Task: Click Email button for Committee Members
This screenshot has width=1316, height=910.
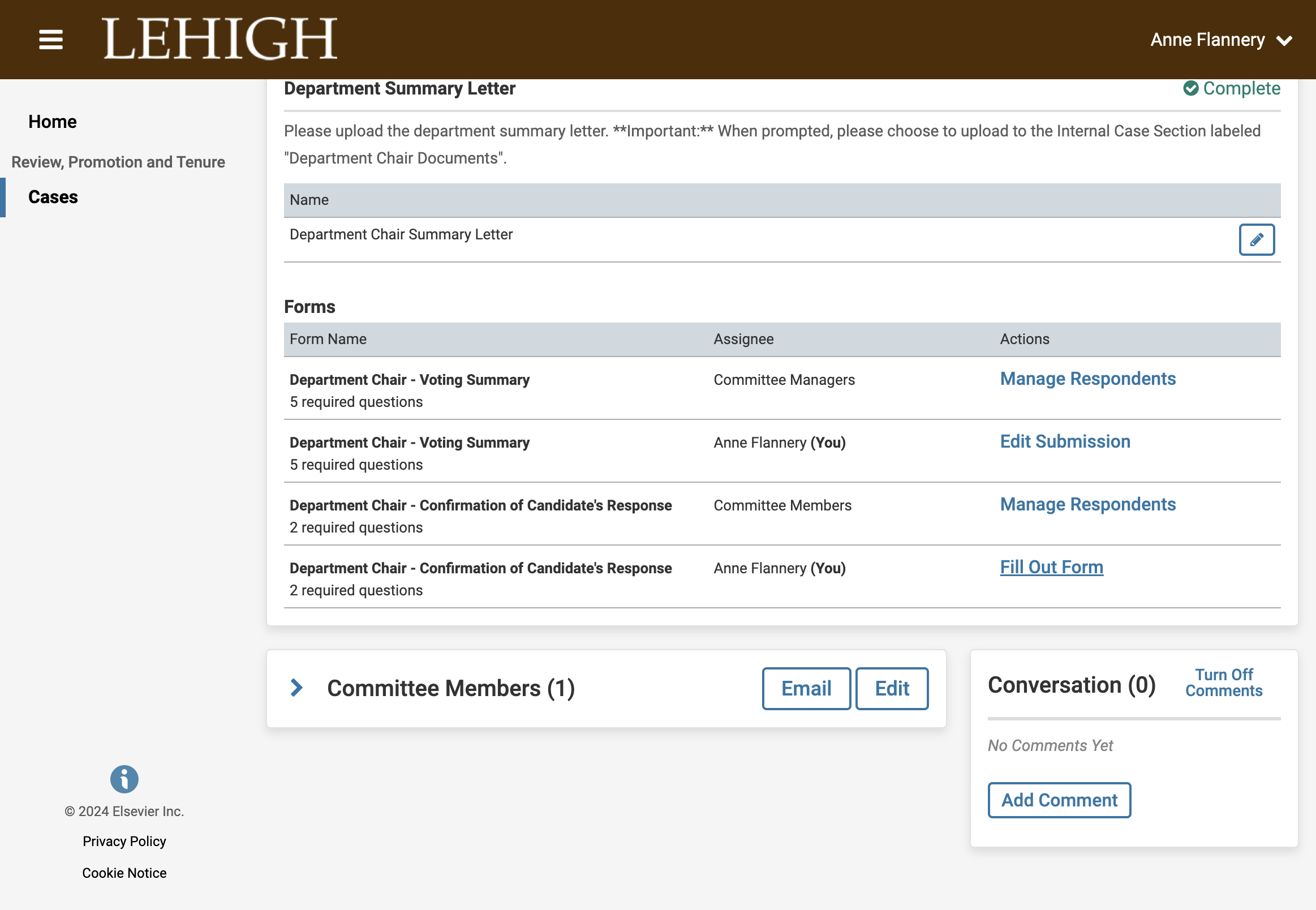Action: click(806, 688)
